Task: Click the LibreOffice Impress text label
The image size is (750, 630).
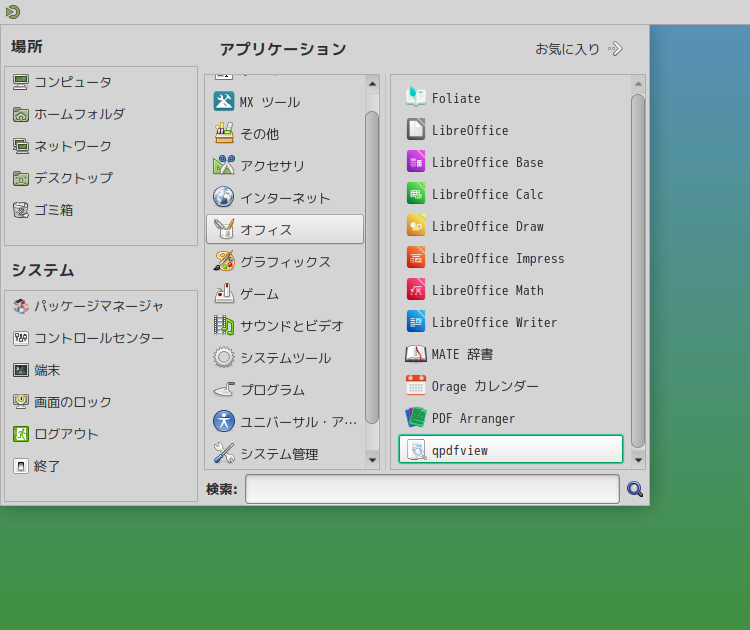Action: 498,258
